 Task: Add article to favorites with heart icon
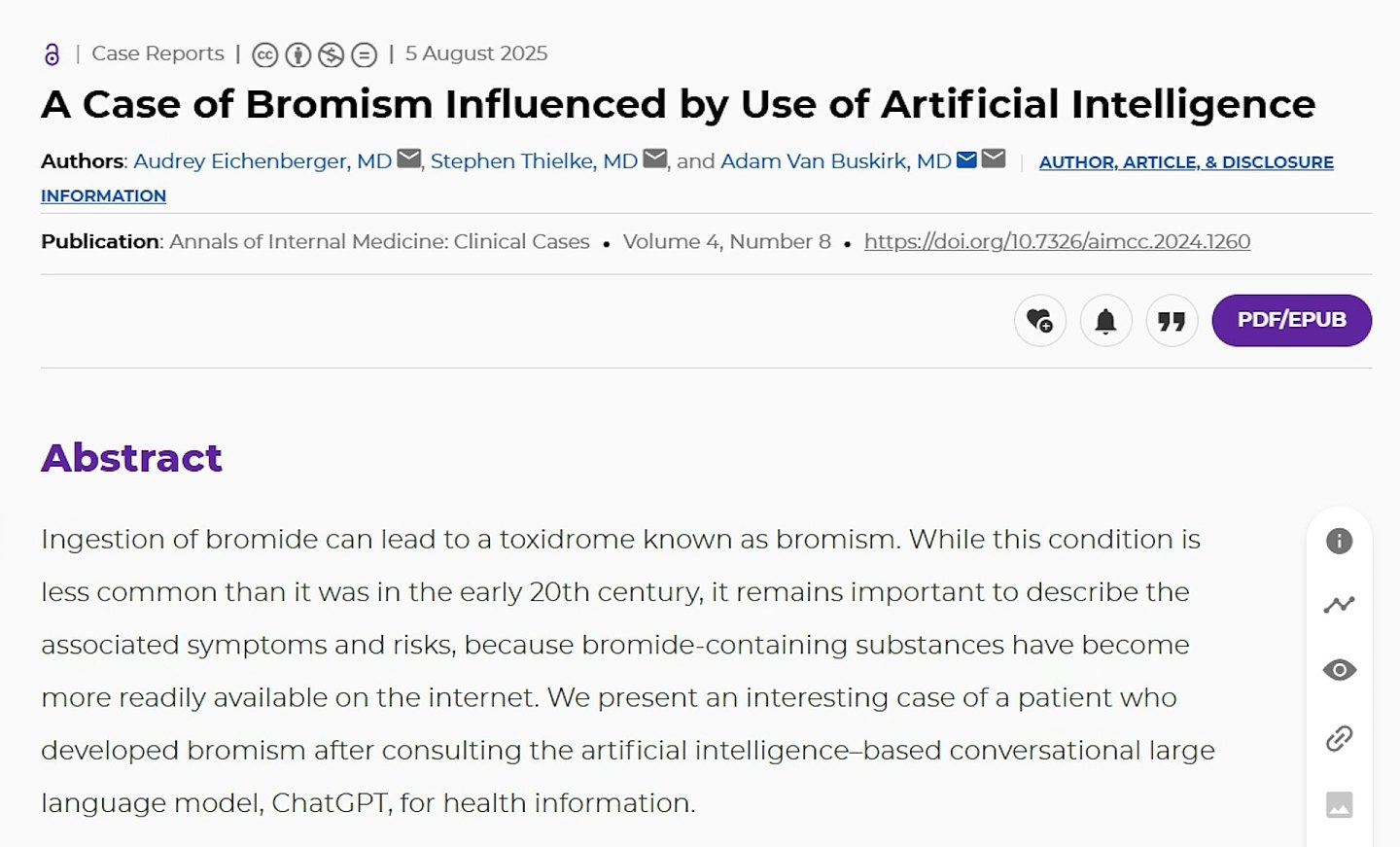point(1040,321)
